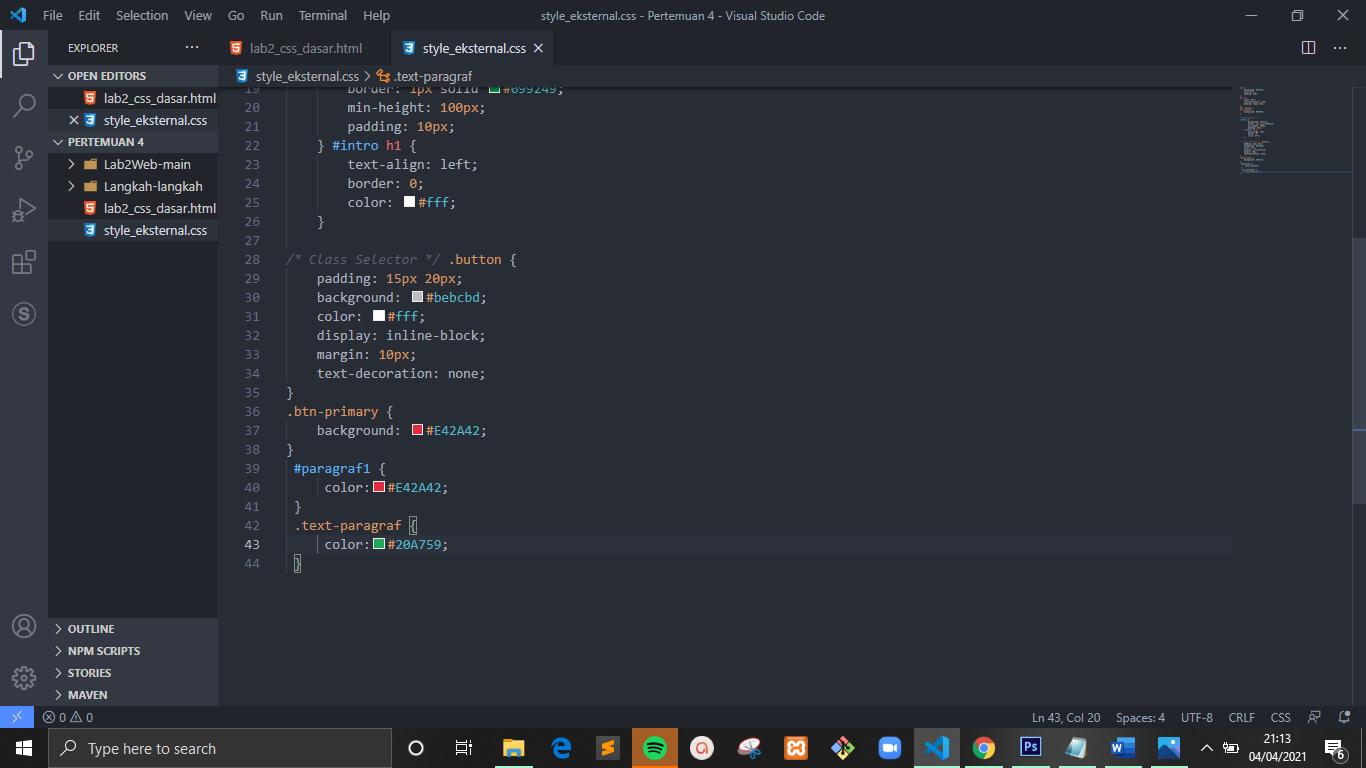Open the Run and Debug icon

coord(23,209)
